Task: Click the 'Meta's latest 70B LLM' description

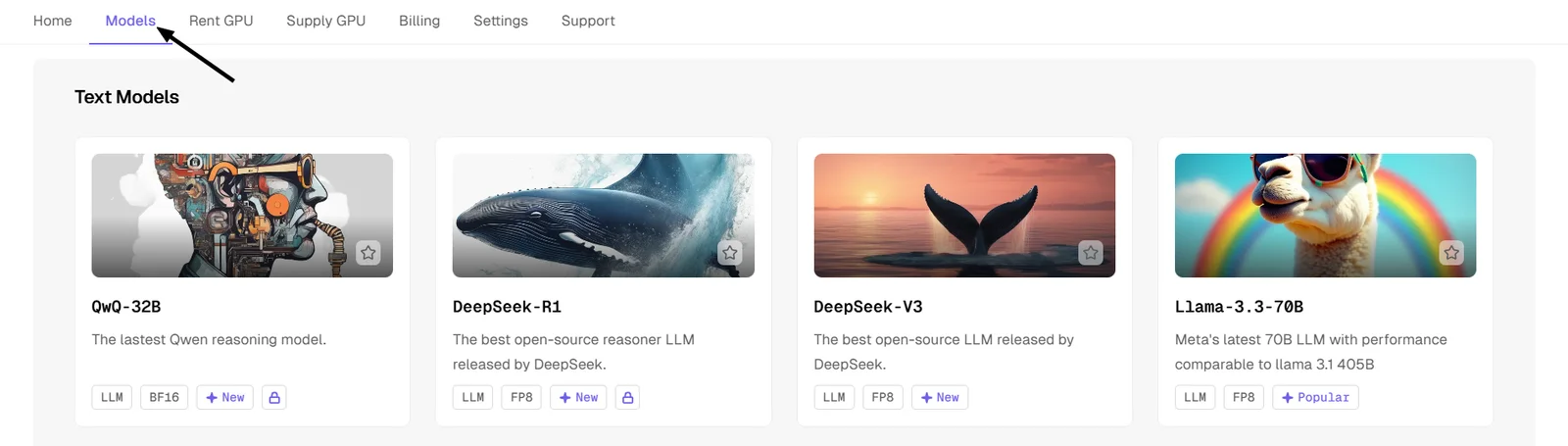Action: click(1311, 352)
